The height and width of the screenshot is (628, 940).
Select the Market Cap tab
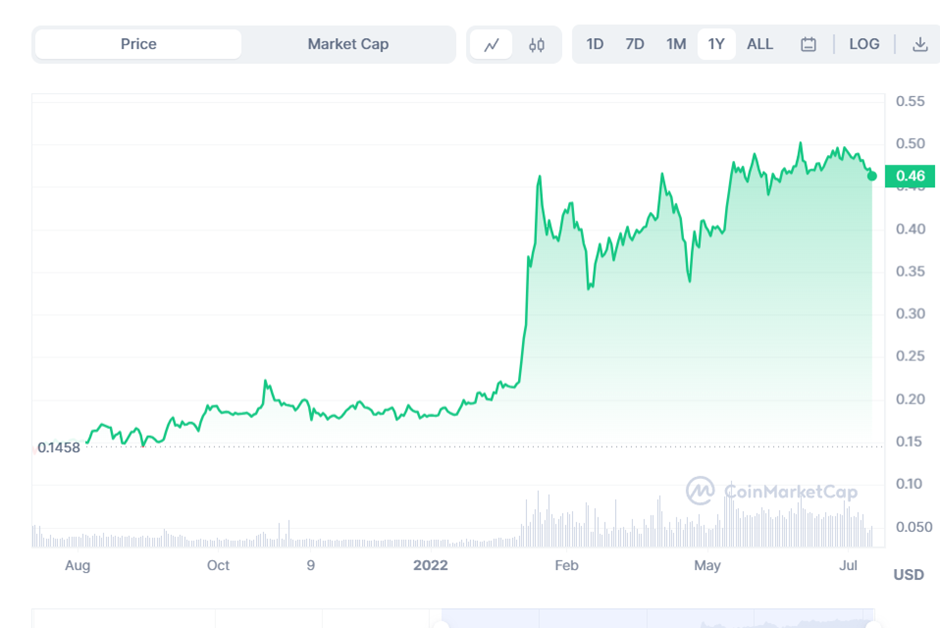[x=348, y=44]
